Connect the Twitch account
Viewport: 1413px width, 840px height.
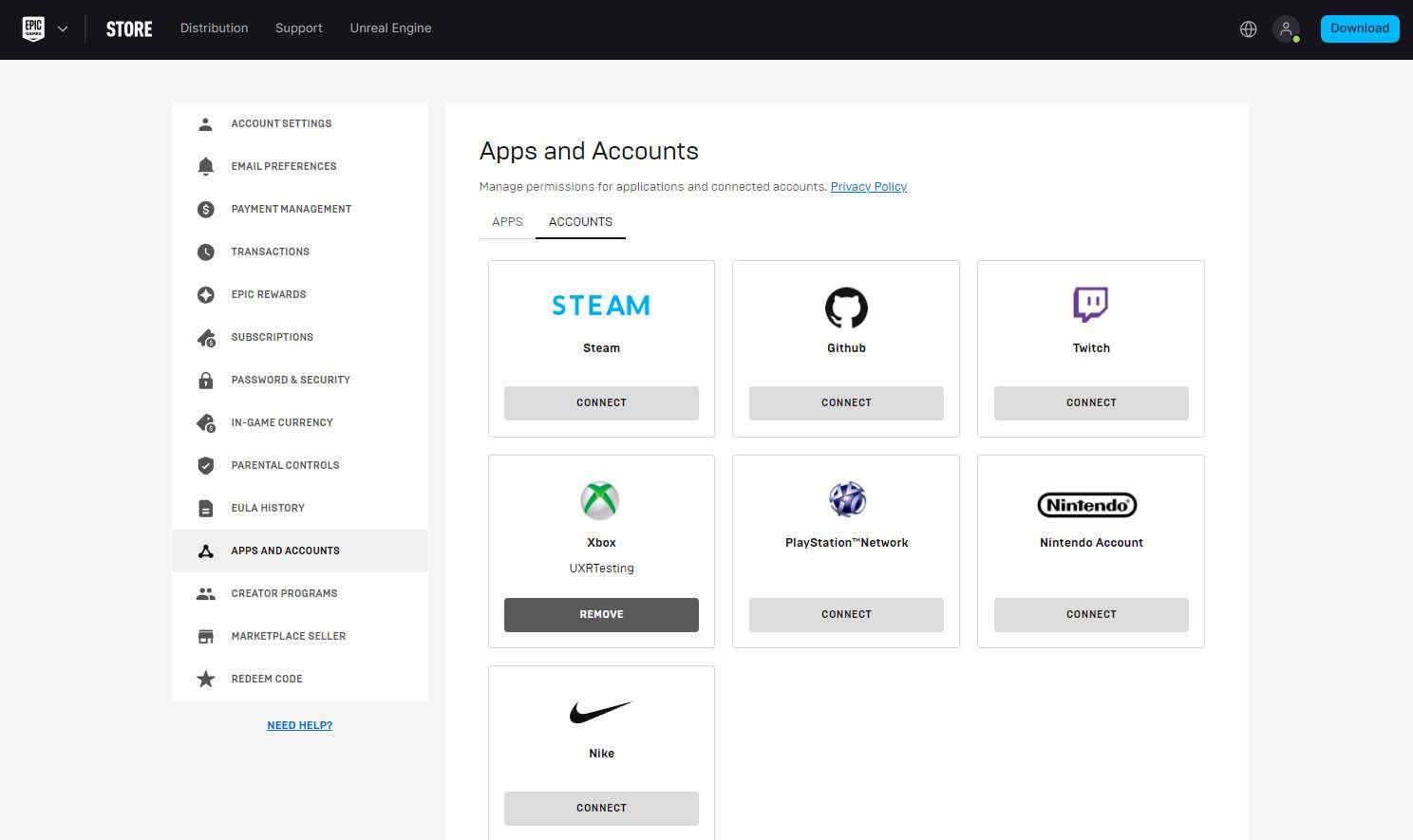[x=1091, y=403]
